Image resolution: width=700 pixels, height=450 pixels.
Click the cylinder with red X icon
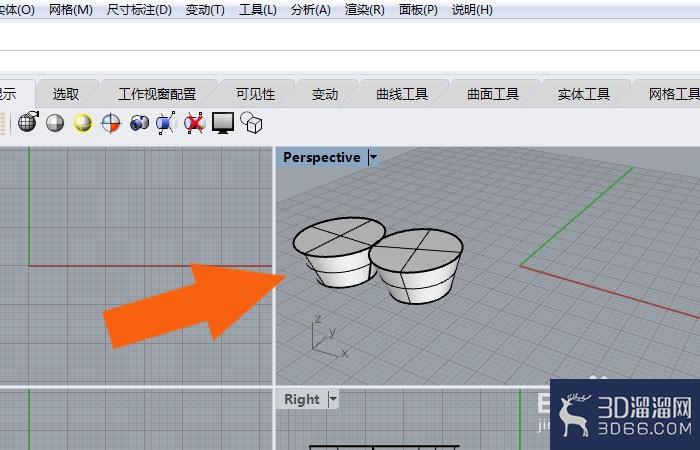(194, 123)
